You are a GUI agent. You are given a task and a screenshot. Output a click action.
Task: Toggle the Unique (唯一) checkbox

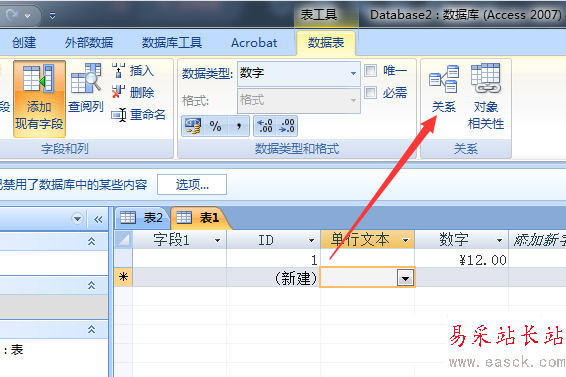(x=371, y=70)
